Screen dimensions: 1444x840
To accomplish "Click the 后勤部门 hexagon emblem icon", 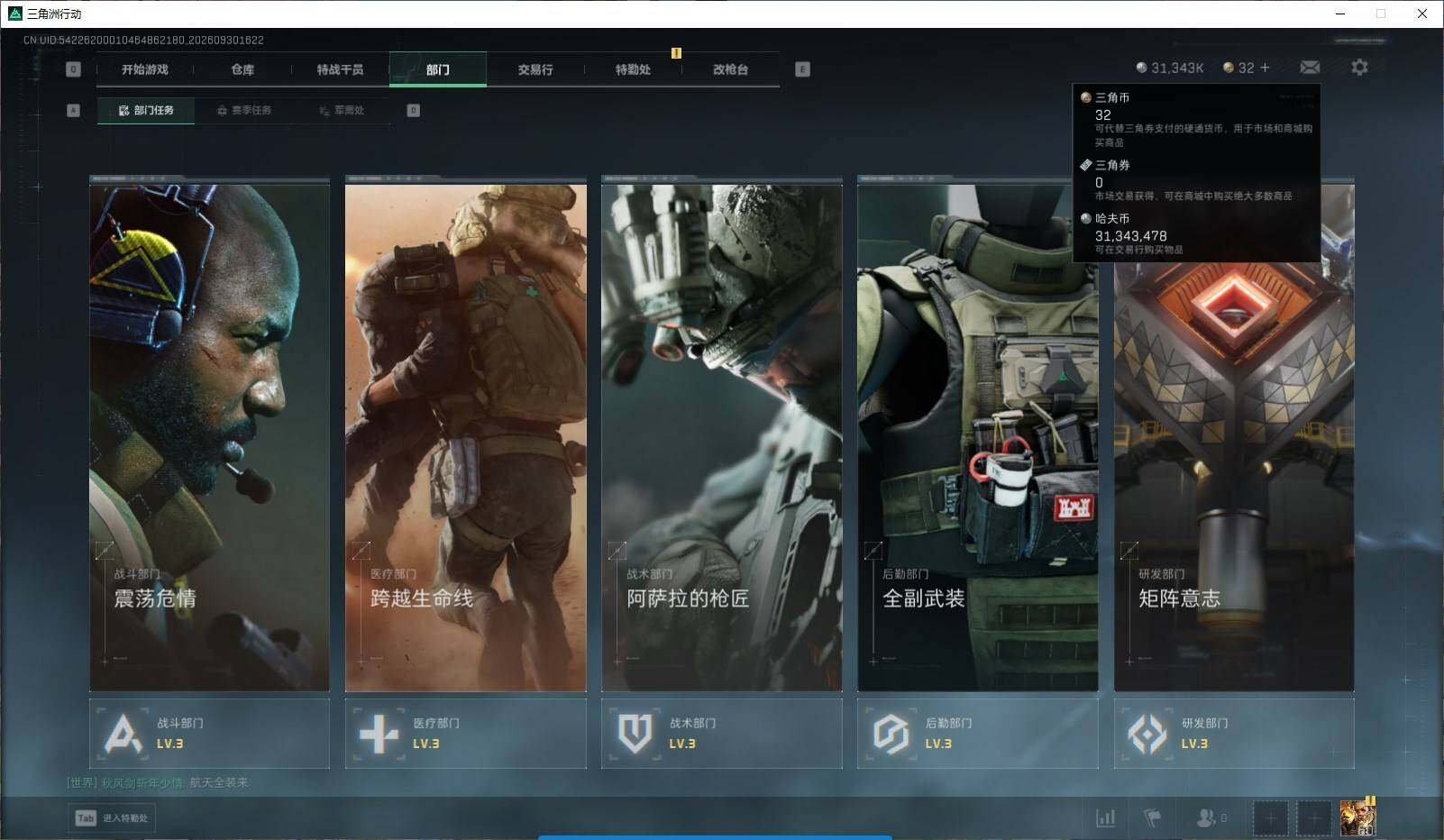I will click(x=891, y=734).
